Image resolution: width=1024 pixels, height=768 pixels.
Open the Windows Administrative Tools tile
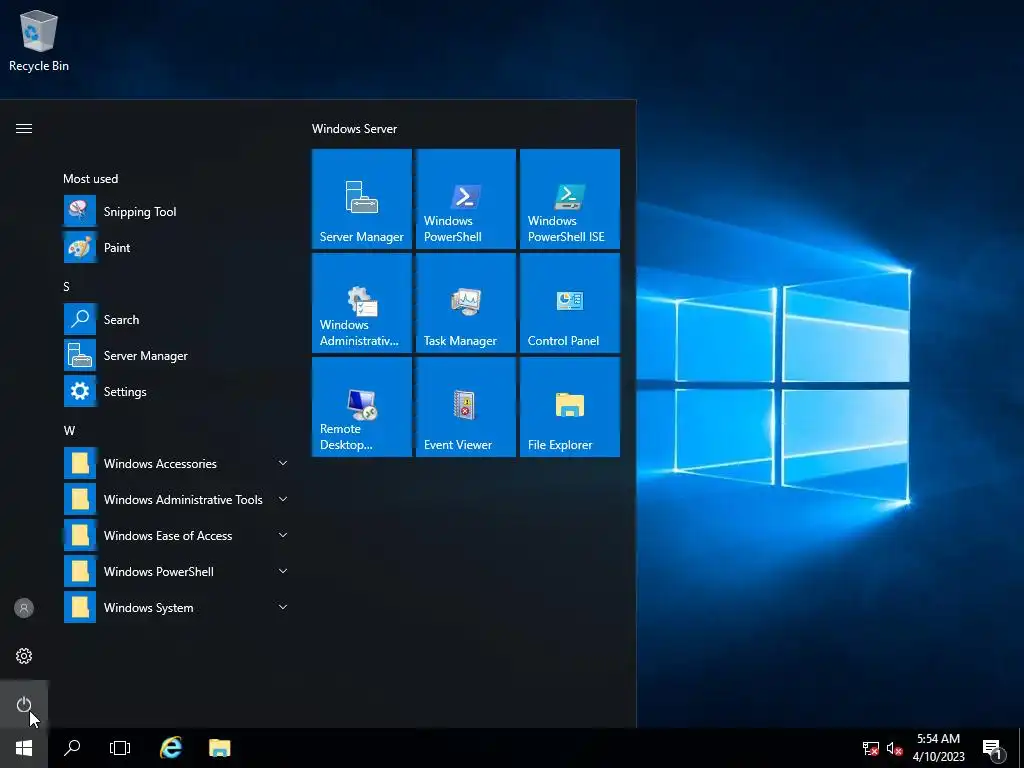[362, 303]
